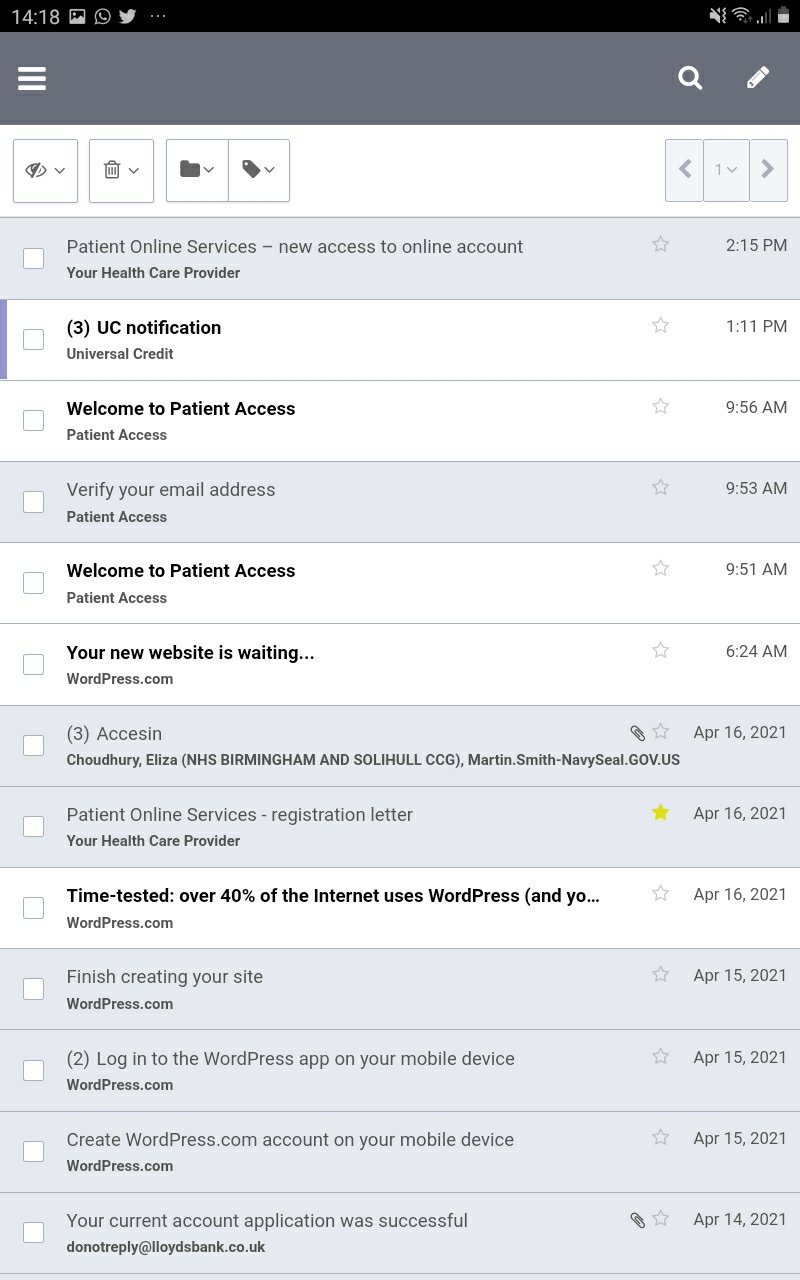Go to the previous page of emails
The width and height of the screenshot is (800, 1280).
coord(685,170)
